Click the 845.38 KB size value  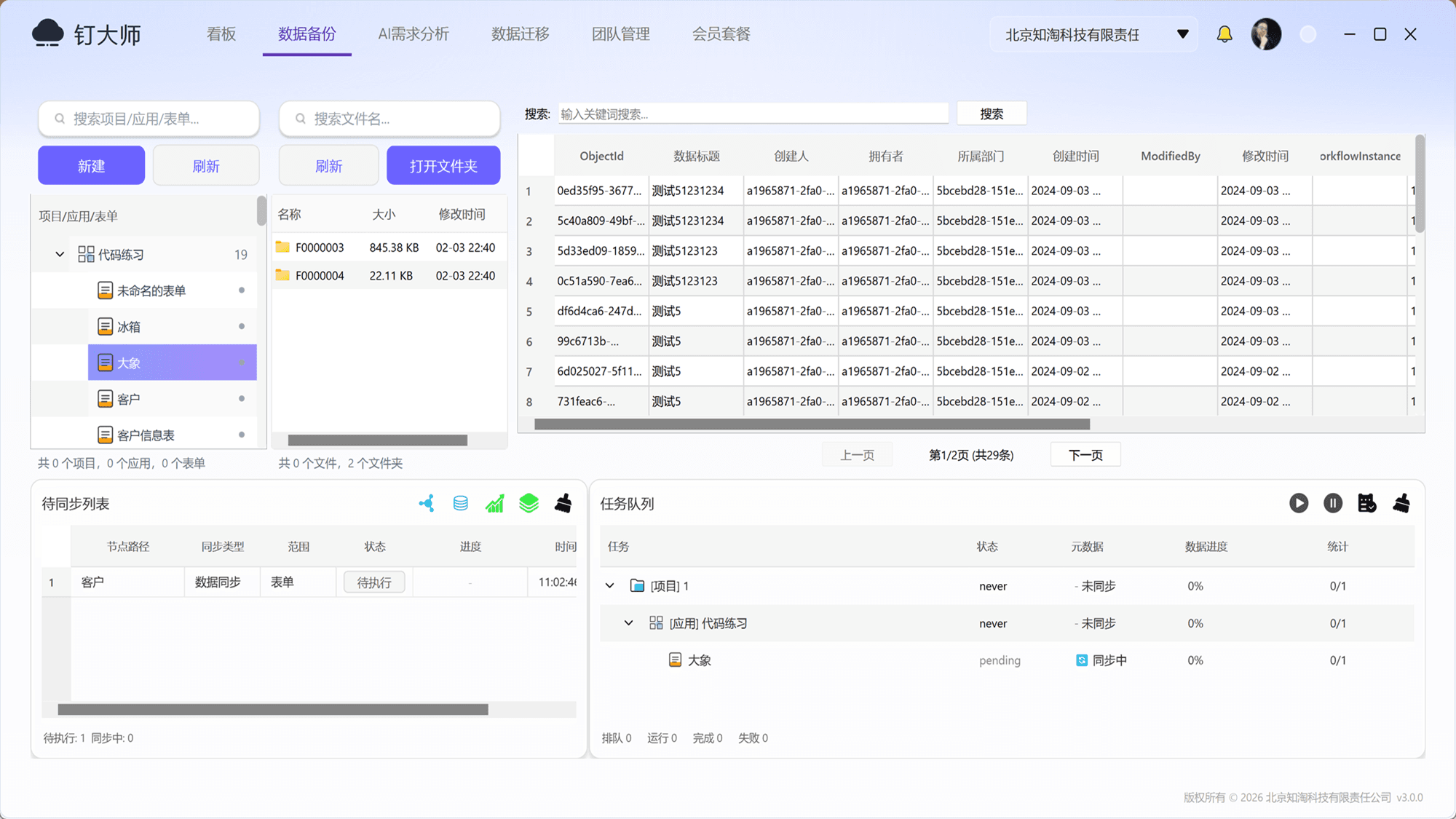click(394, 248)
